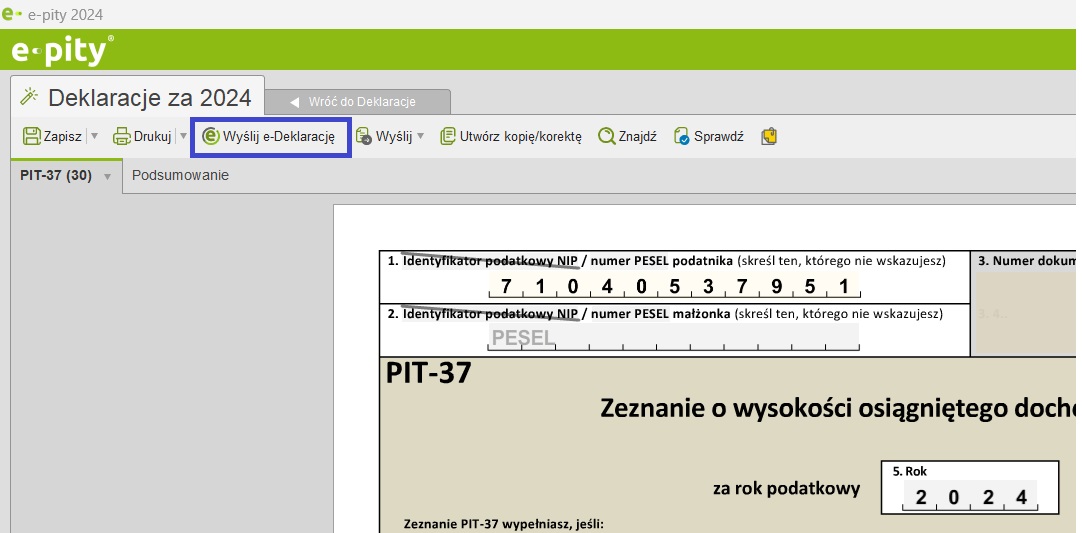Go back via Wróć do Deklaracje
The height and width of the screenshot is (533, 1082).
coord(361,102)
